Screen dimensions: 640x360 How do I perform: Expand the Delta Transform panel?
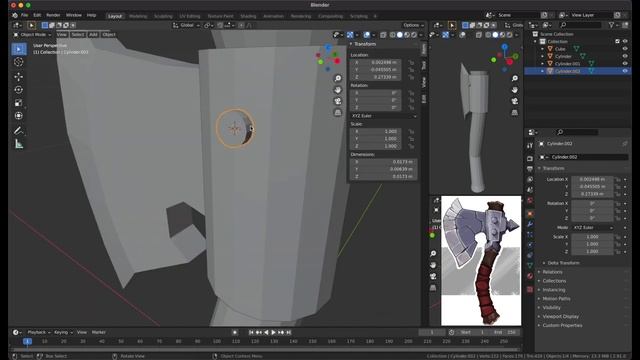[563, 263]
